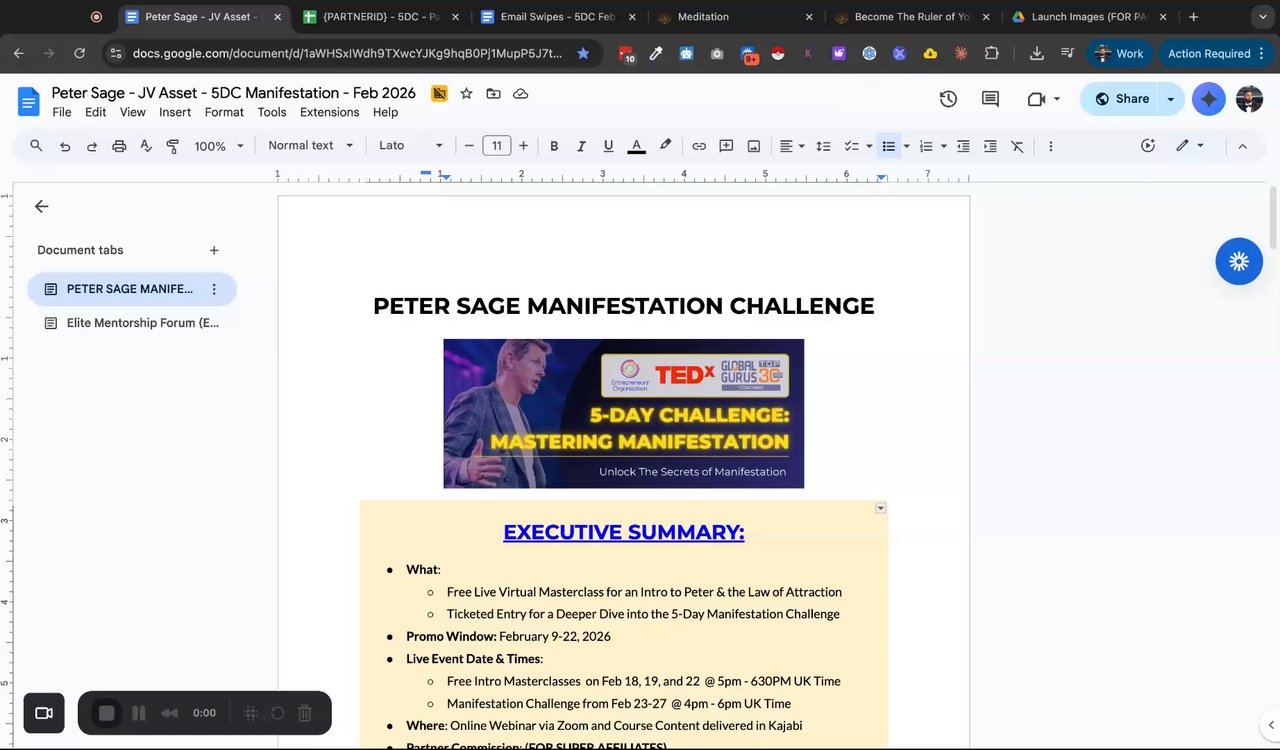Open the Insert menu
This screenshot has height=750, width=1280.
pyautogui.click(x=175, y=112)
